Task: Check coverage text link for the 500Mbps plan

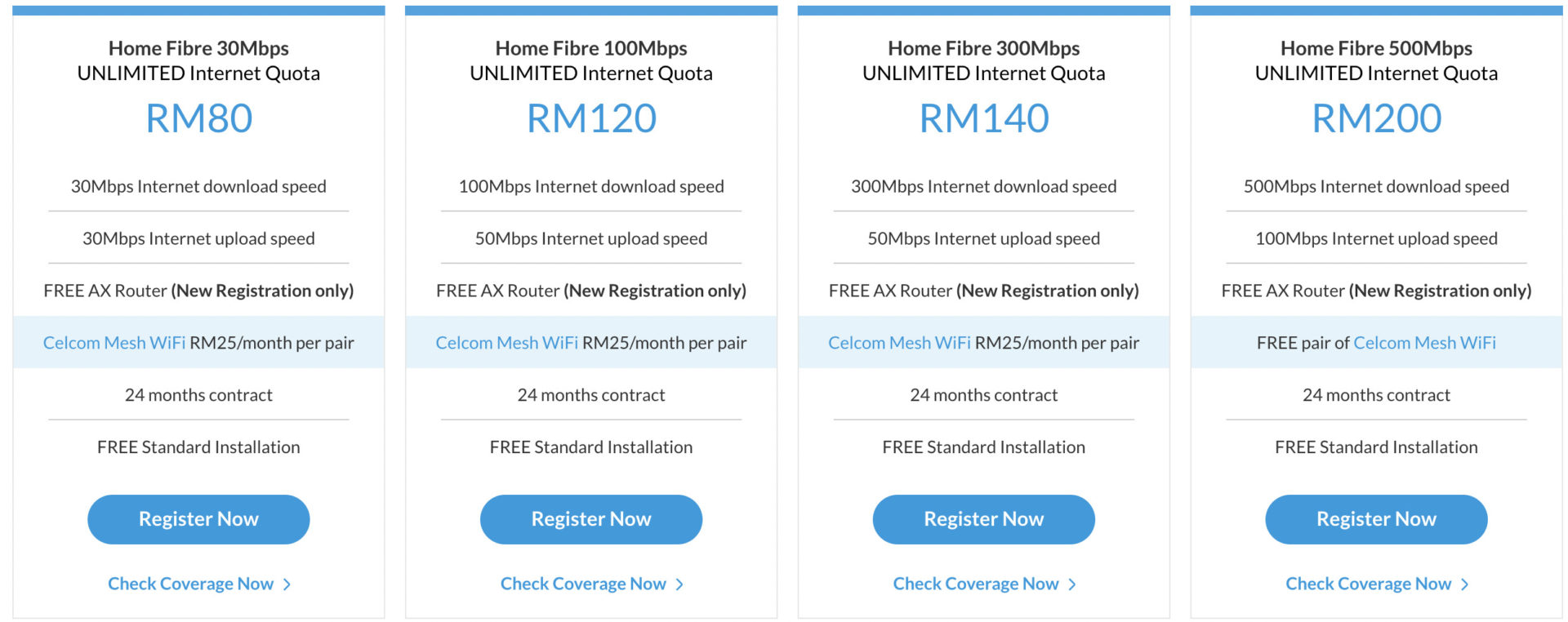Action: click(1368, 584)
